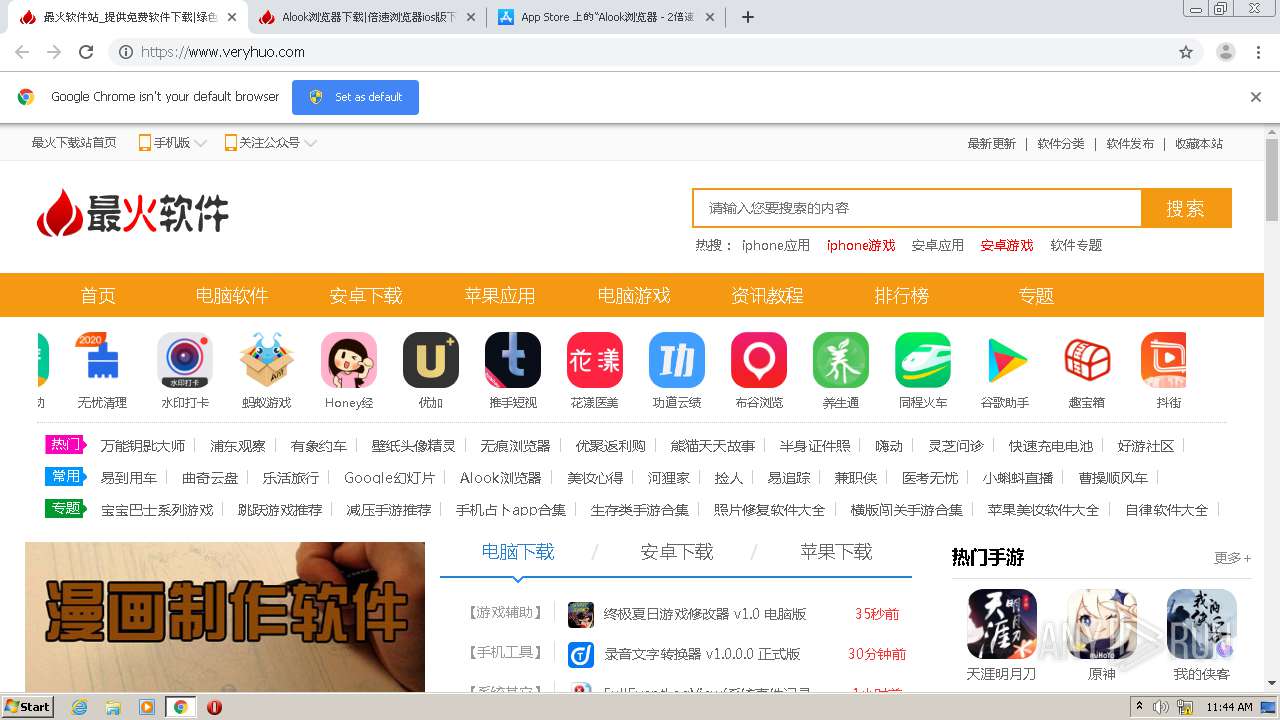Open Chrome profile avatar icon
Screen dimensions: 1280x720
(1226, 52)
